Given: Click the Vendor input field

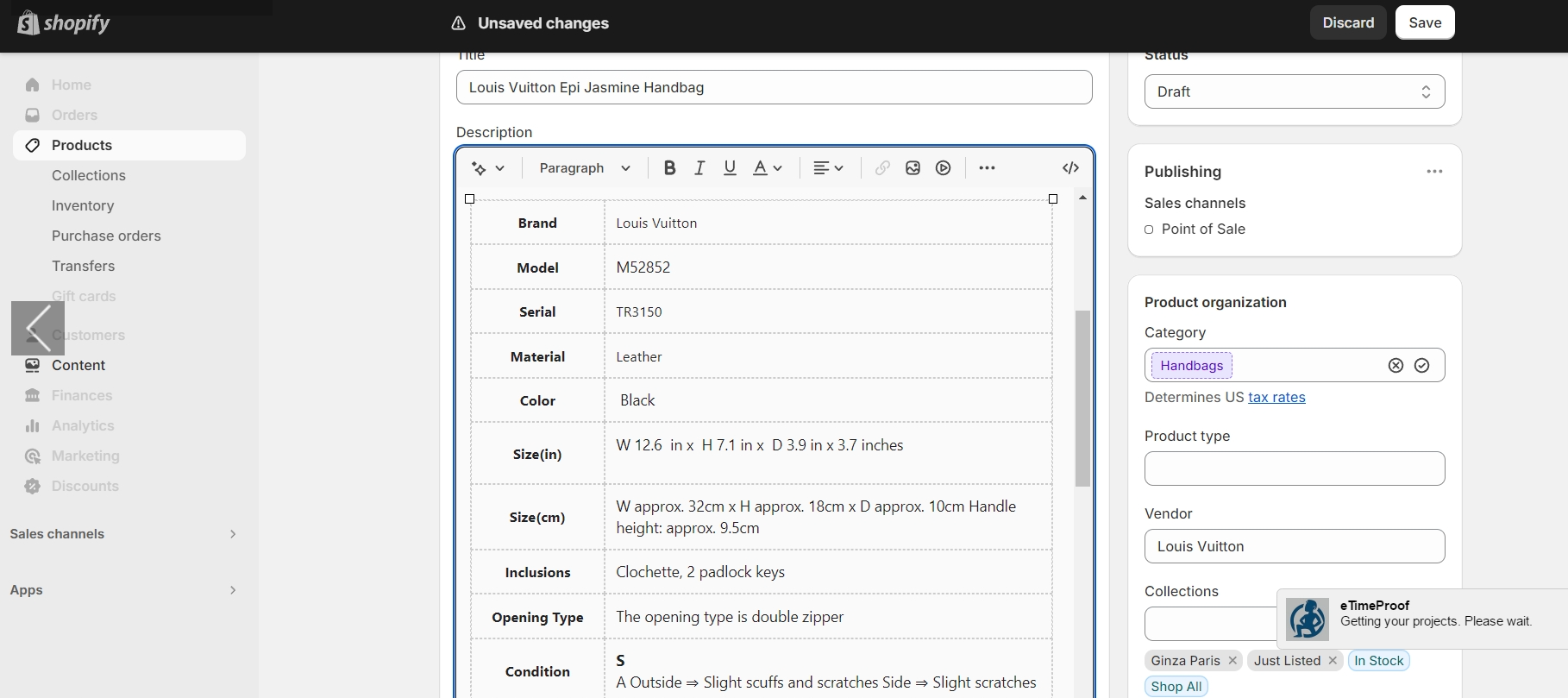Looking at the screenshot, I should [1295, 546].
